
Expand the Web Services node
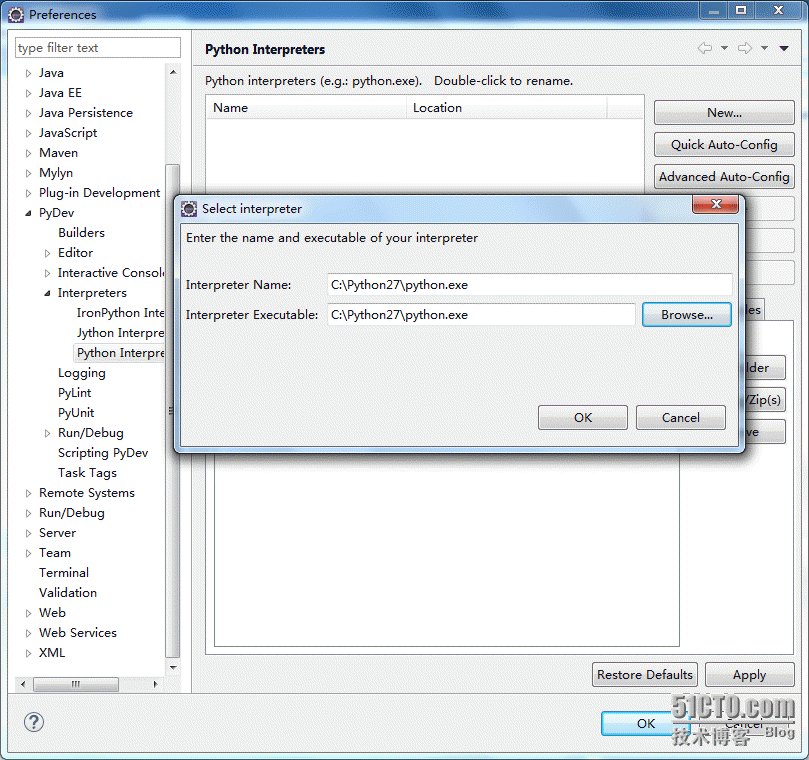click(x=28, y=634)
